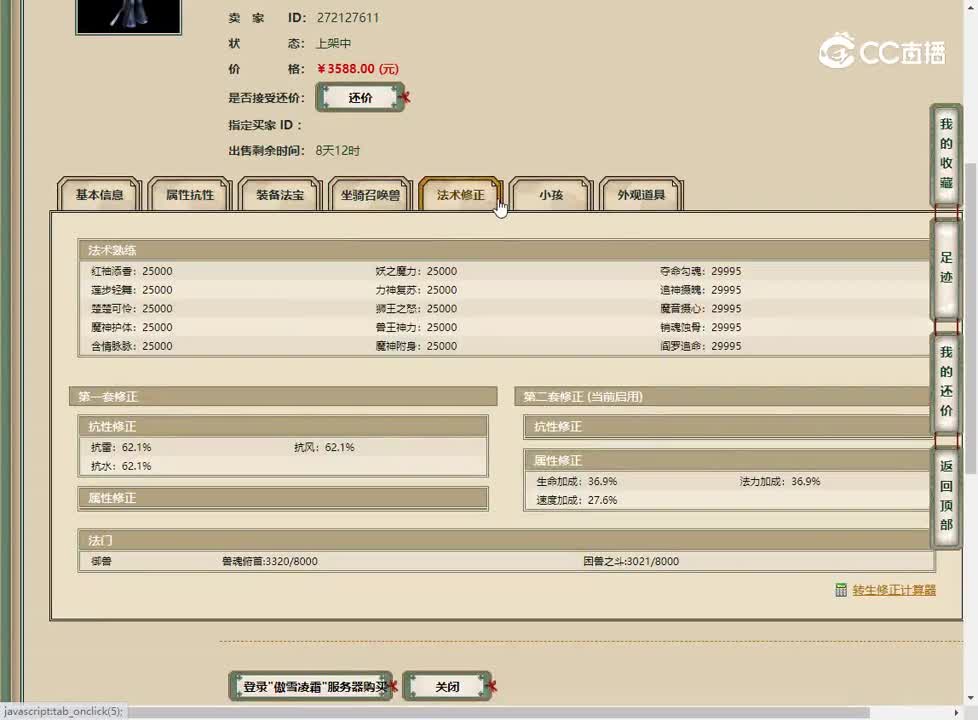
Task: Click the character portrait thumbnail
Action: [x=128, y=17]
